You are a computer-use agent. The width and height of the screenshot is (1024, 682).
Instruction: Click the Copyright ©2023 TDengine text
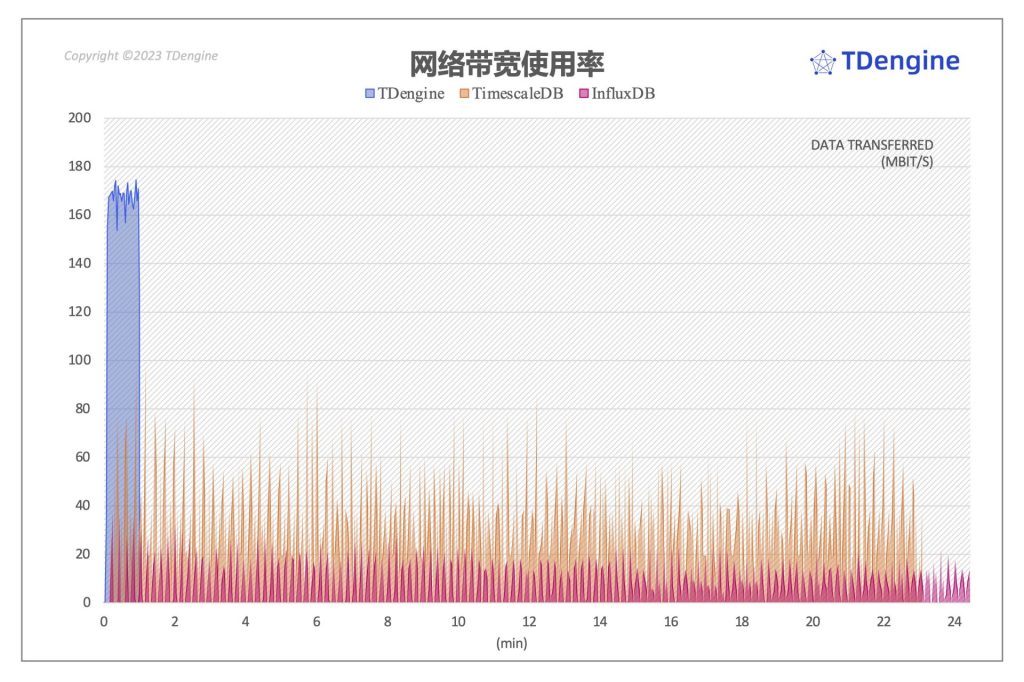pyautogui.click(x=141, y=56)
